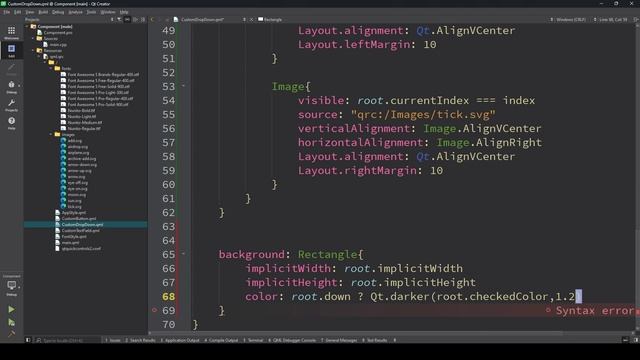Open the Design mode

click(11, 69)
